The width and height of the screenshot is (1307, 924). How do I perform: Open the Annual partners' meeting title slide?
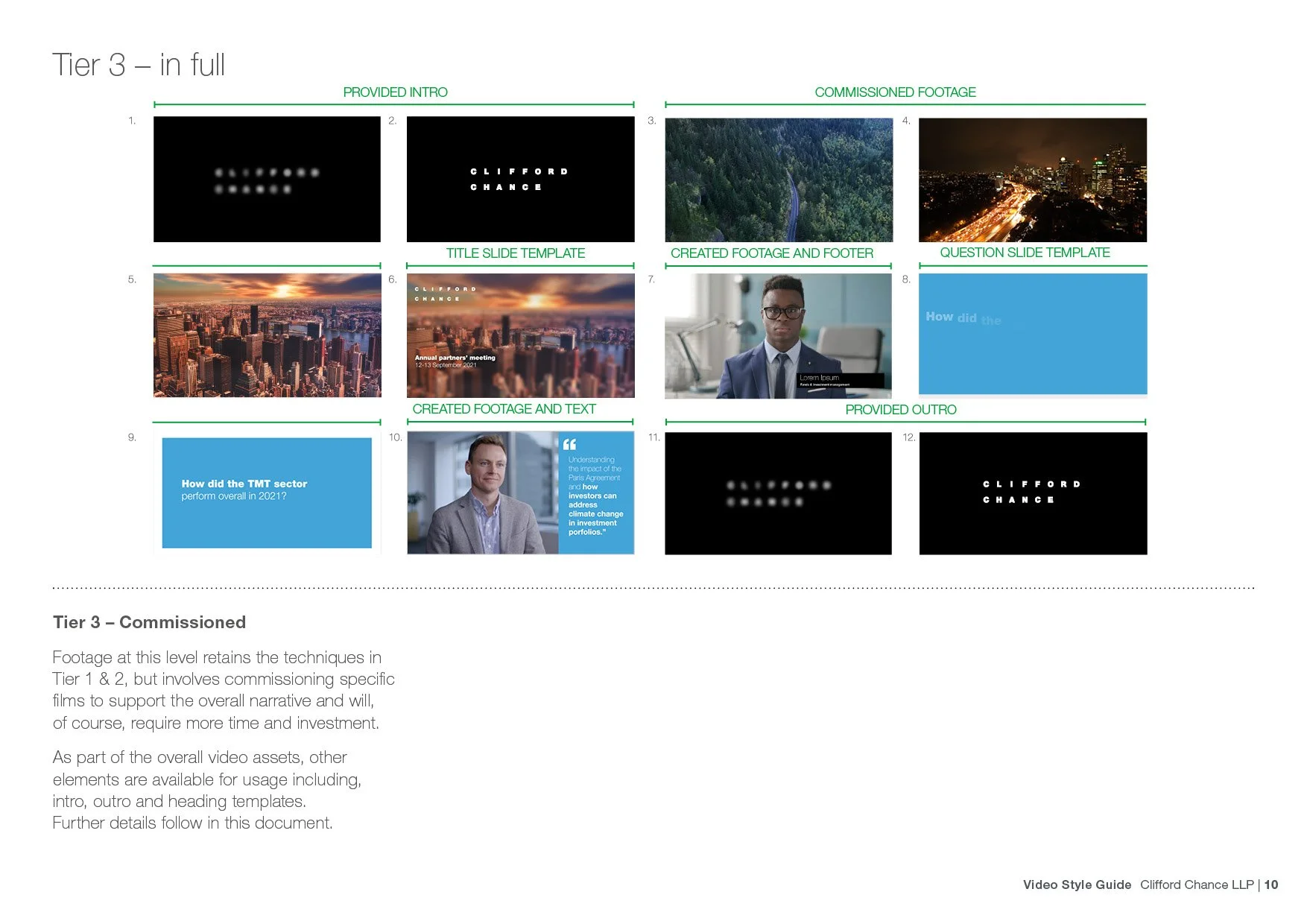(520, 335)
